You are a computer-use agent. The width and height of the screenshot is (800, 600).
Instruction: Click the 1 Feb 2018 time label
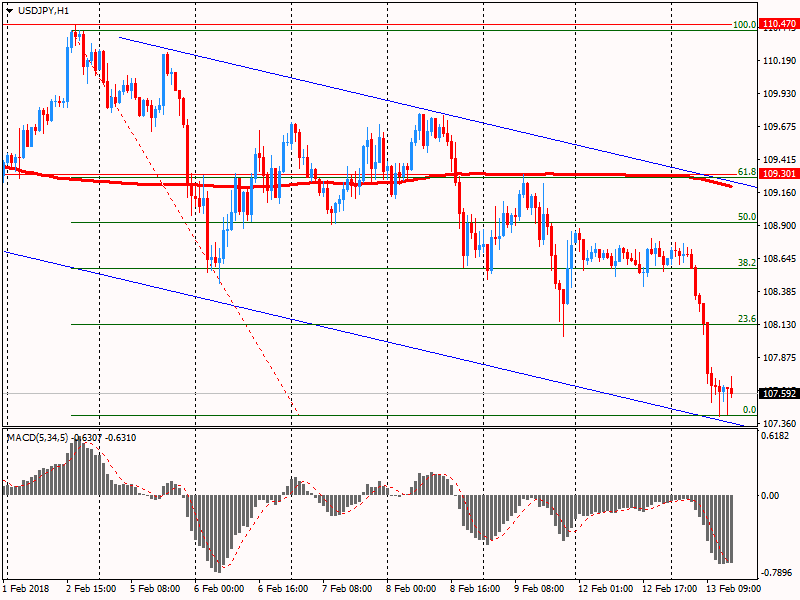tap(26, 588)
